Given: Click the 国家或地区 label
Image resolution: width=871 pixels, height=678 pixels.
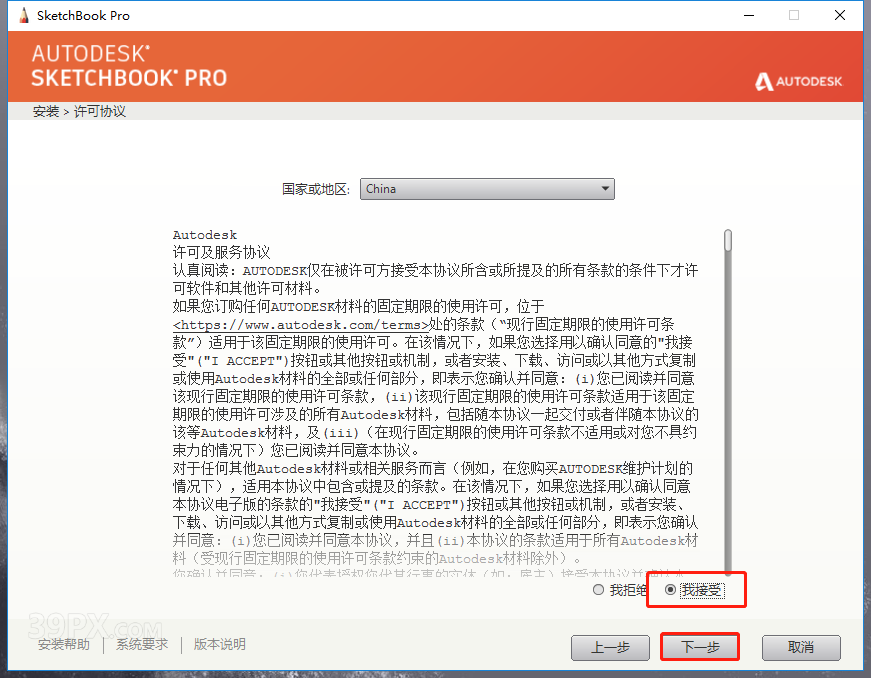Looking at the screenshot, I should tap(316, 189).
